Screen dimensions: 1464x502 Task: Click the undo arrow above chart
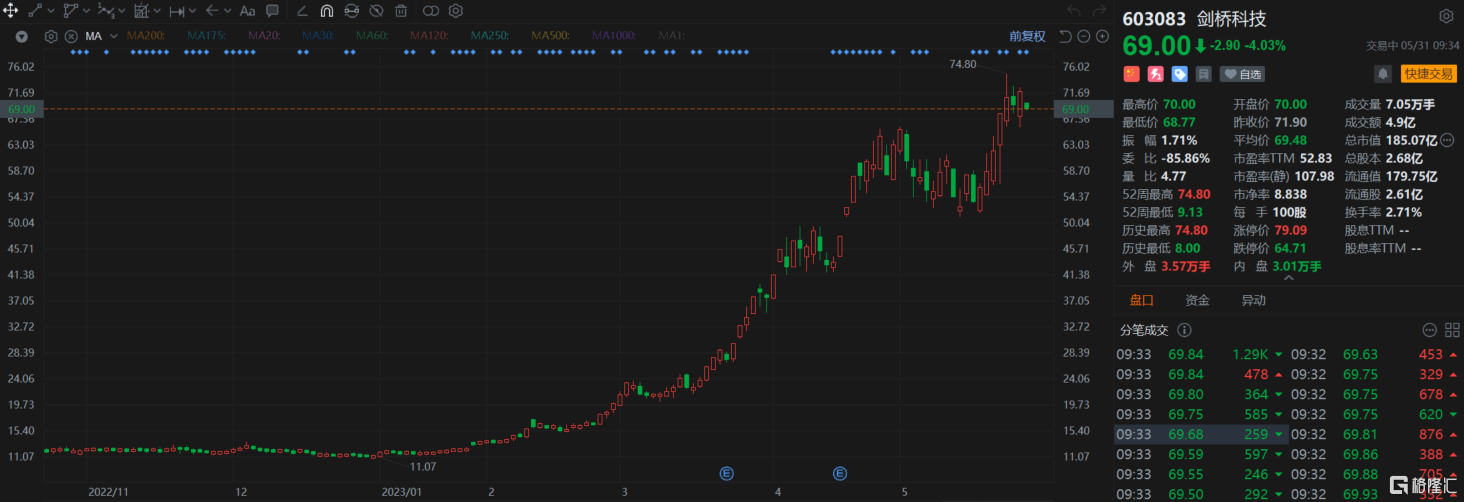1074,11
